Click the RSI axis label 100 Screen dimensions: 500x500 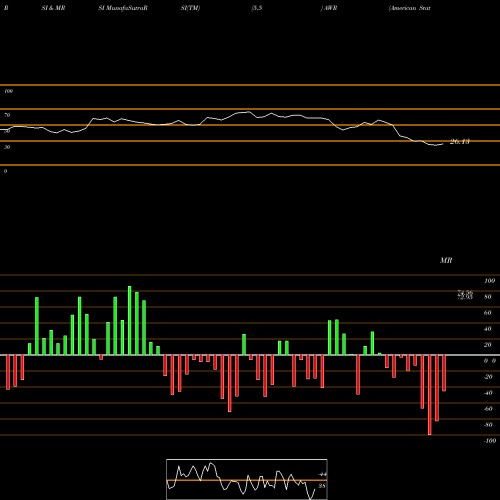tap(8, 91)
